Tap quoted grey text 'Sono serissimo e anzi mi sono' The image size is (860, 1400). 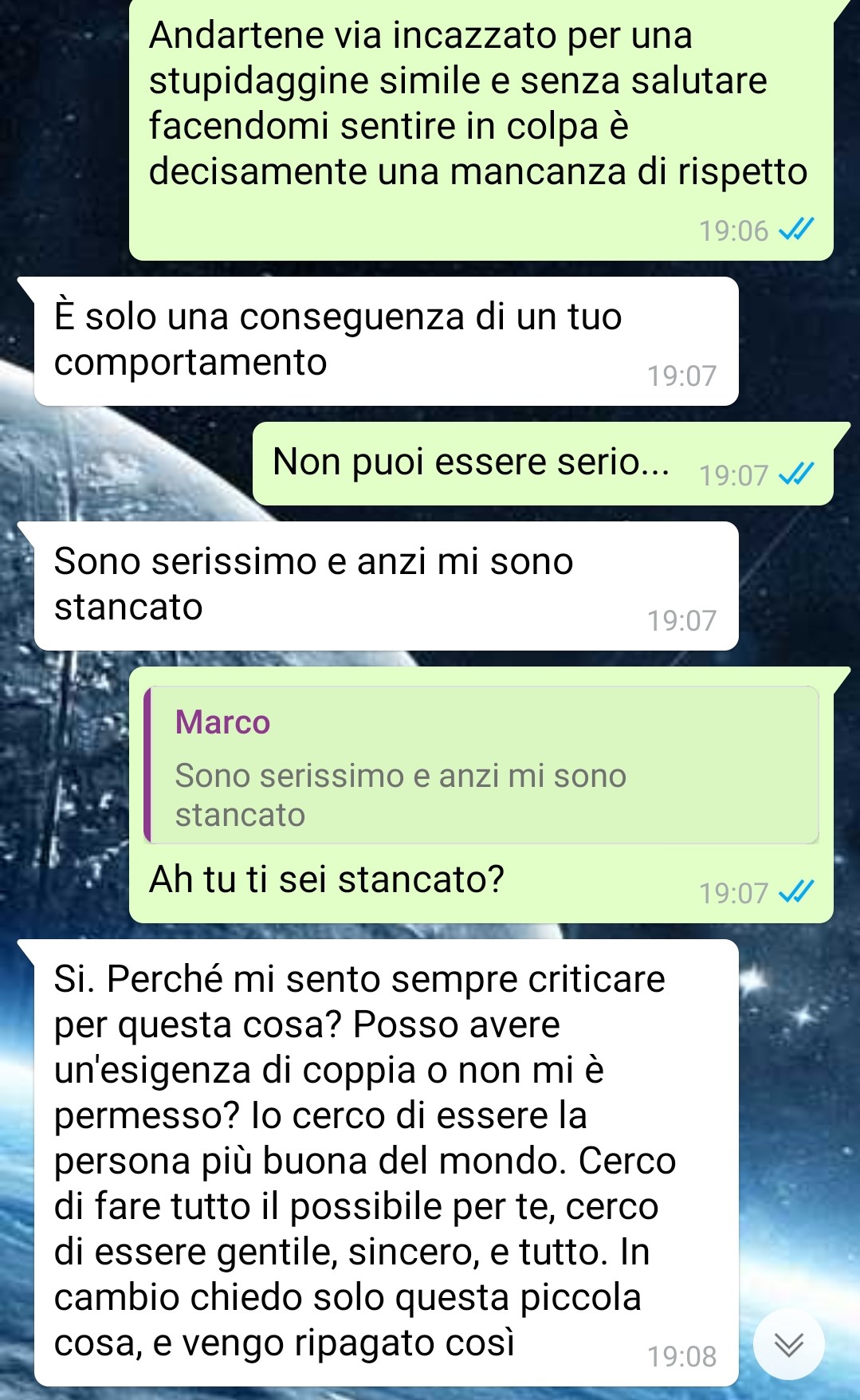401,776
